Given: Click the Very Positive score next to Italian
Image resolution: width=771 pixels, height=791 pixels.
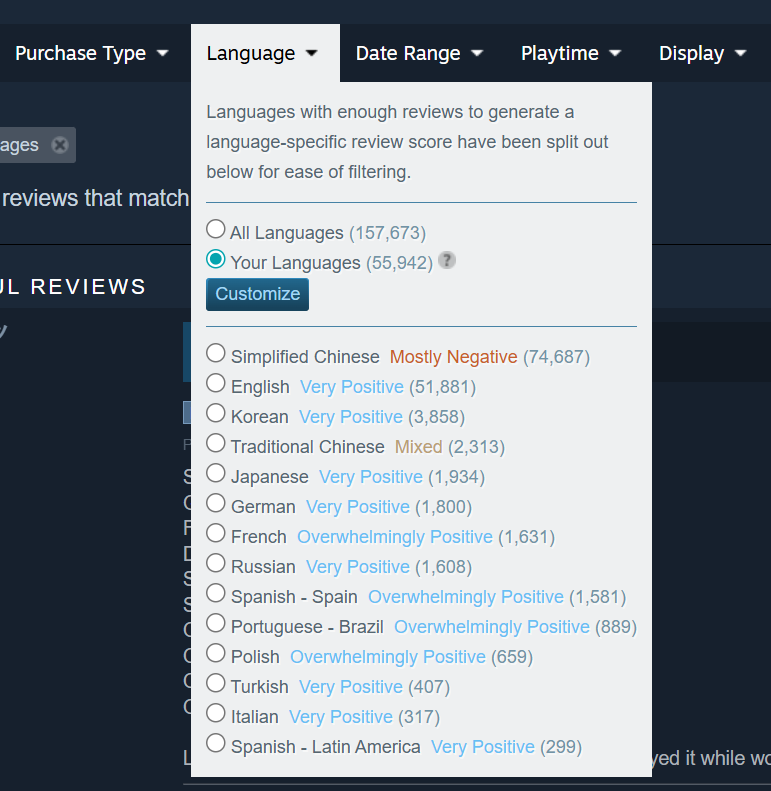Looking at the screenshot, I should (341, 717).
